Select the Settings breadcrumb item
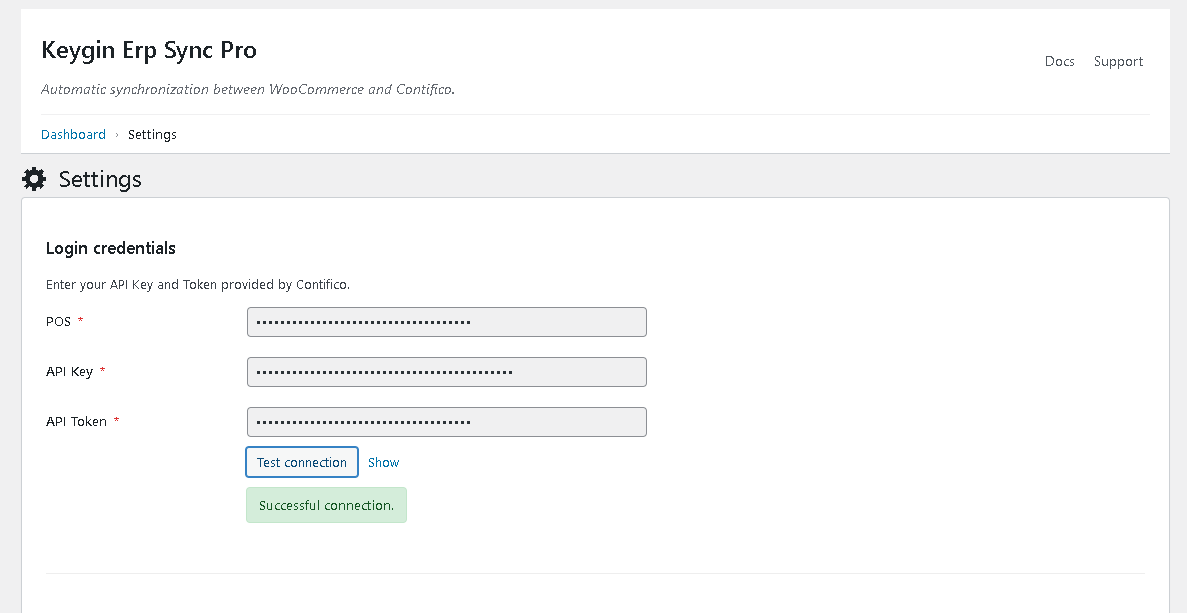The width and height of the screenshot is (1187, 613). tap(152, 135)
